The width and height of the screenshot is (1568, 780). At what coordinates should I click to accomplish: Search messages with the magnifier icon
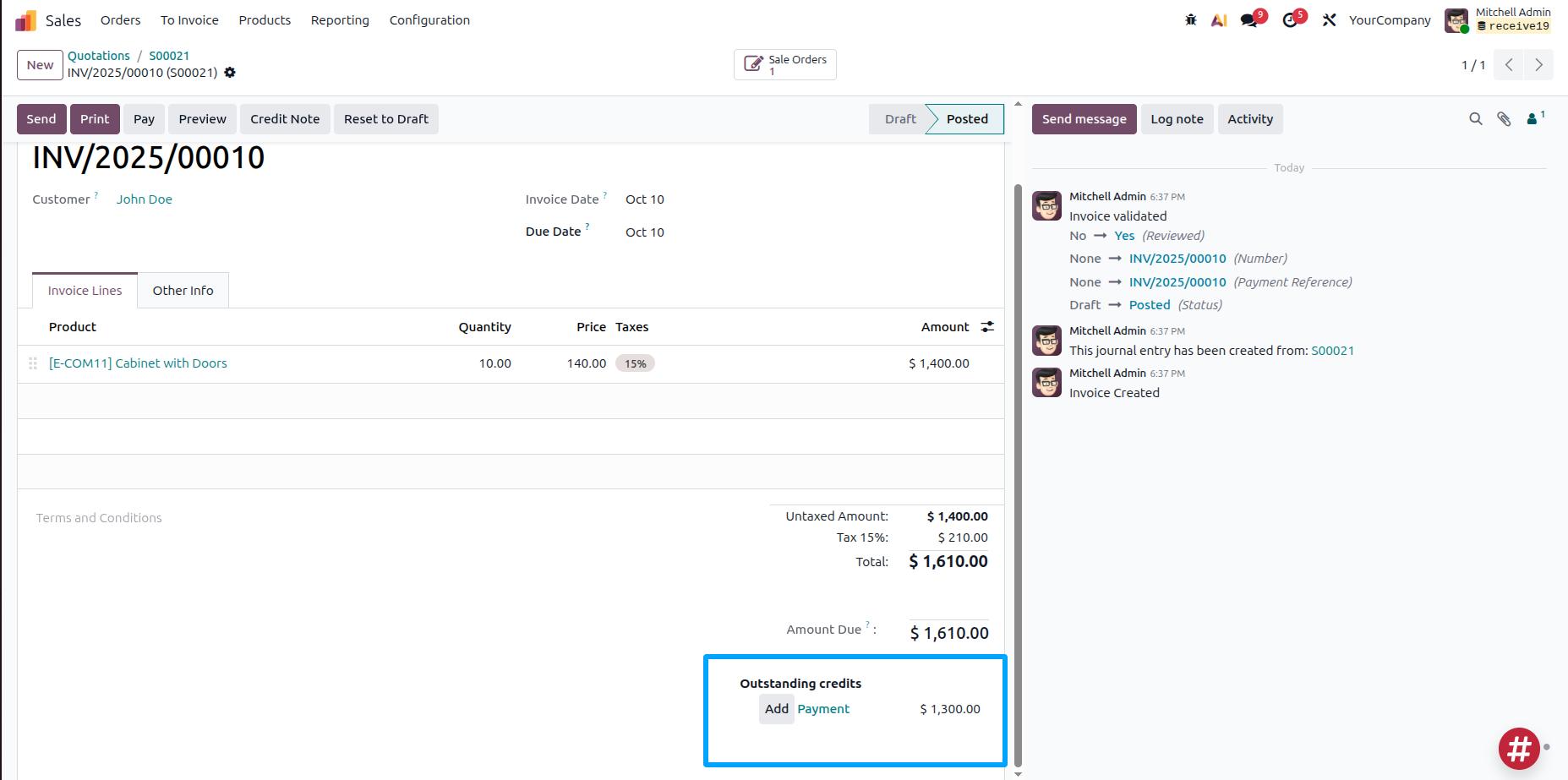[x=1476, y=119]
